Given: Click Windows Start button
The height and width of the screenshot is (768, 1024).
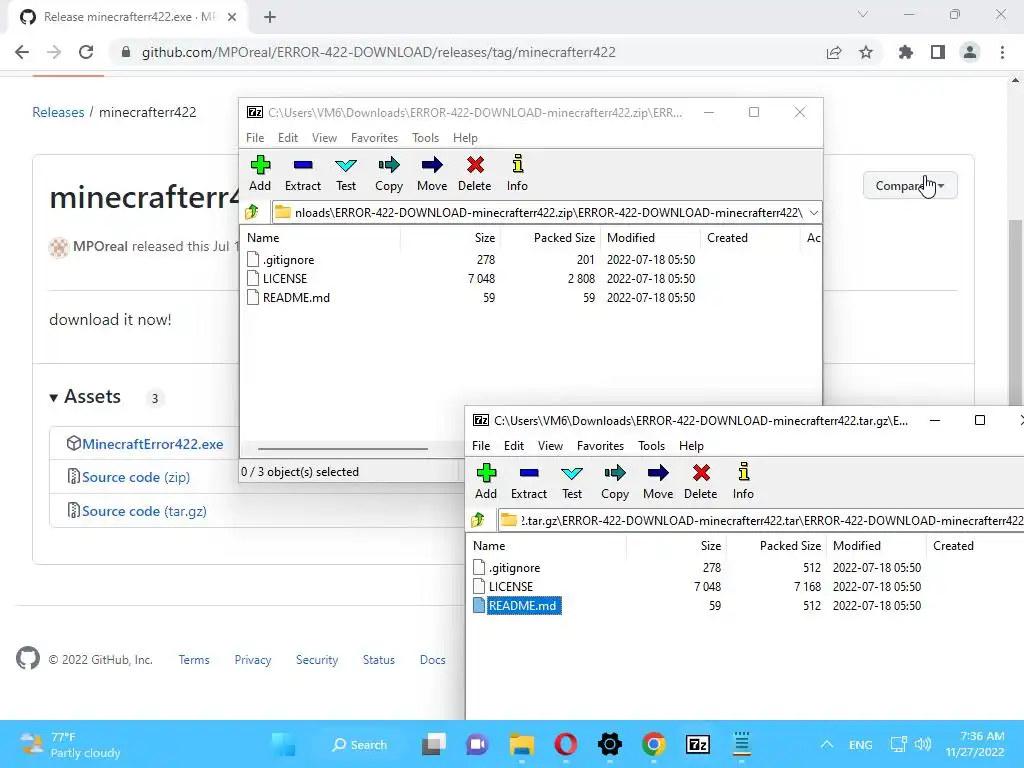Looking at the screenshot, I should coord(283,744).
